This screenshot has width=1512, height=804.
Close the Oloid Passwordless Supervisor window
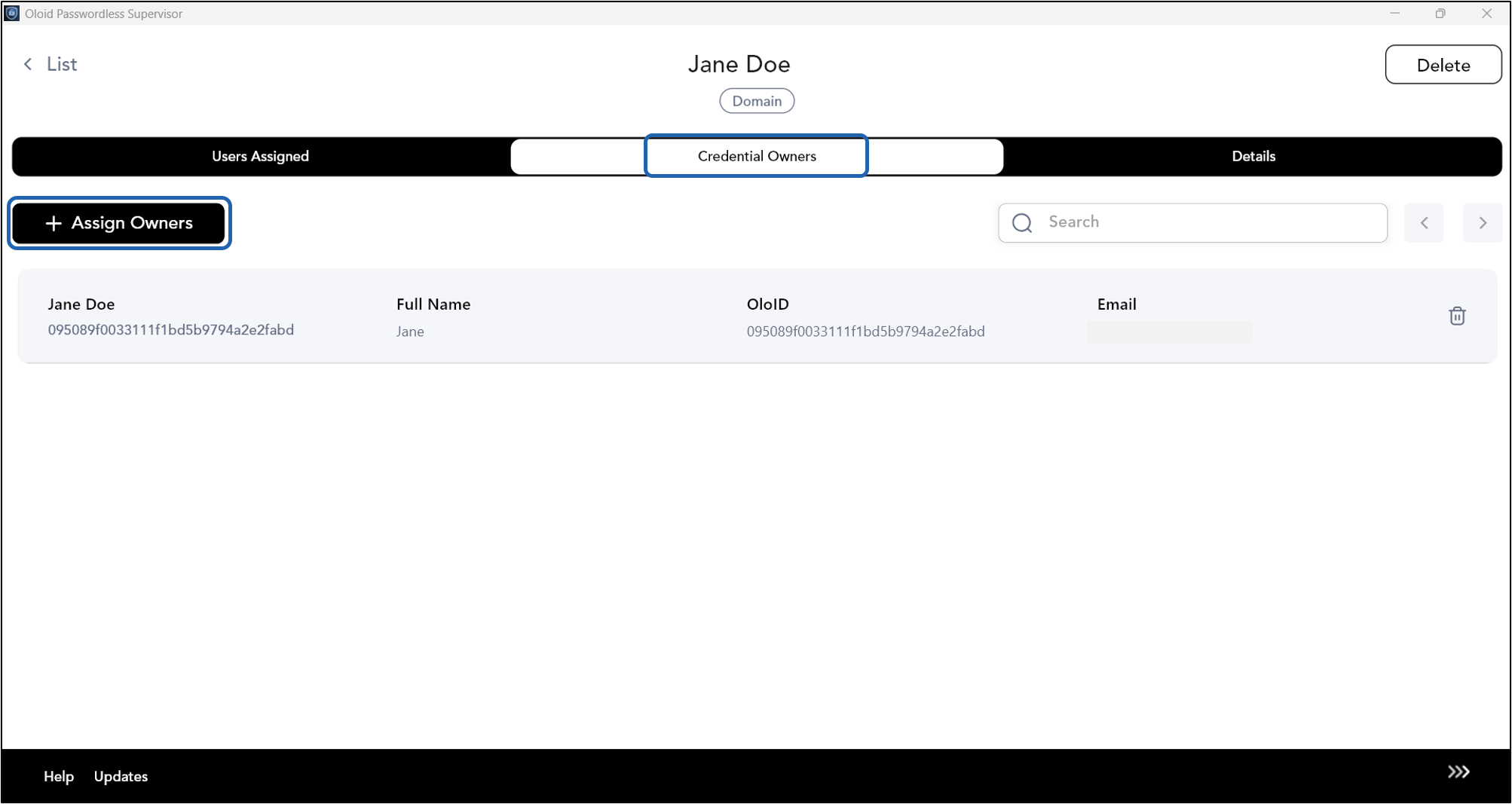(x=1486, y=13)
